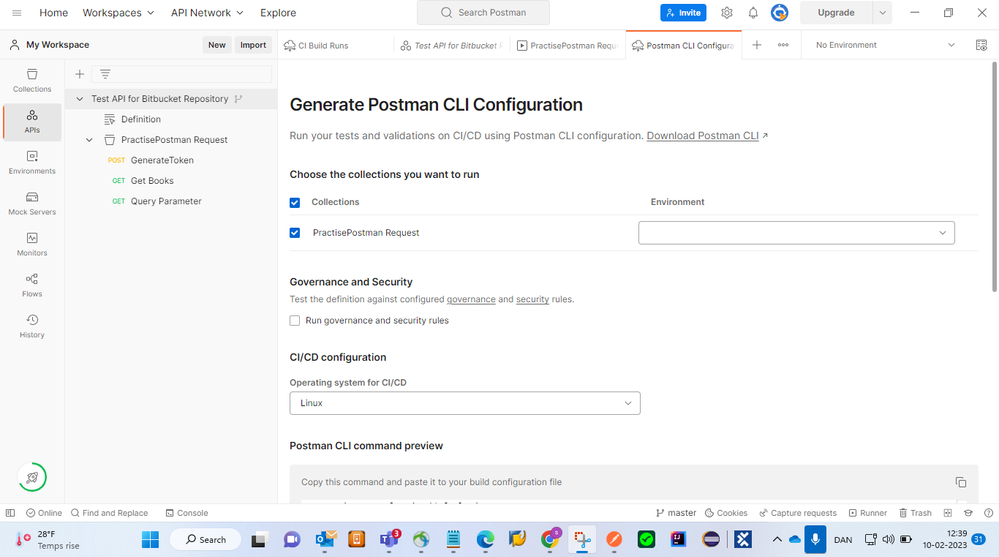999x557 pixels.
Task: Copy the Postman CLI command
Action: [961, 482]
